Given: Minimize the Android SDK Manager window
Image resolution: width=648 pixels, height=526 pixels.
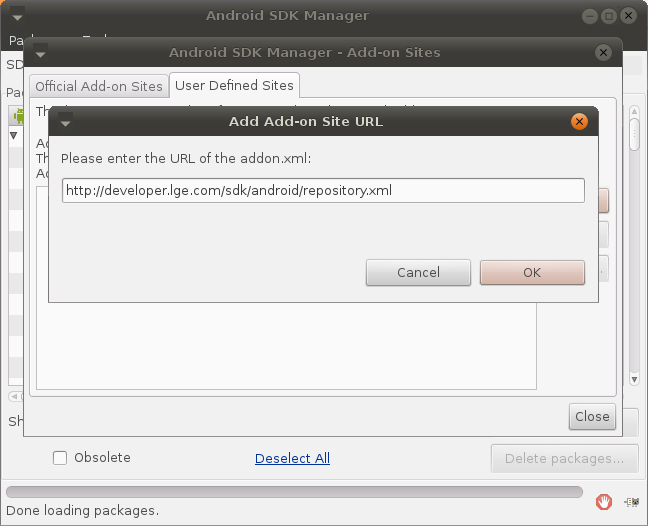Looking at the screenshot, I should coord(590,16).
